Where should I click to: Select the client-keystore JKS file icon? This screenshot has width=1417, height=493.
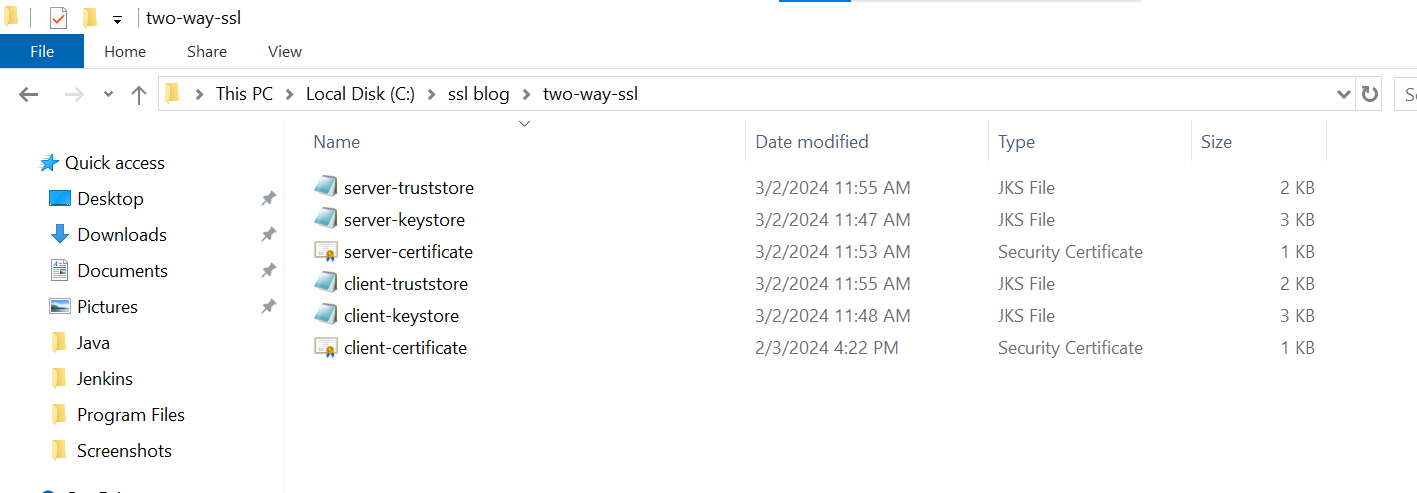click(x=325, y=315)
